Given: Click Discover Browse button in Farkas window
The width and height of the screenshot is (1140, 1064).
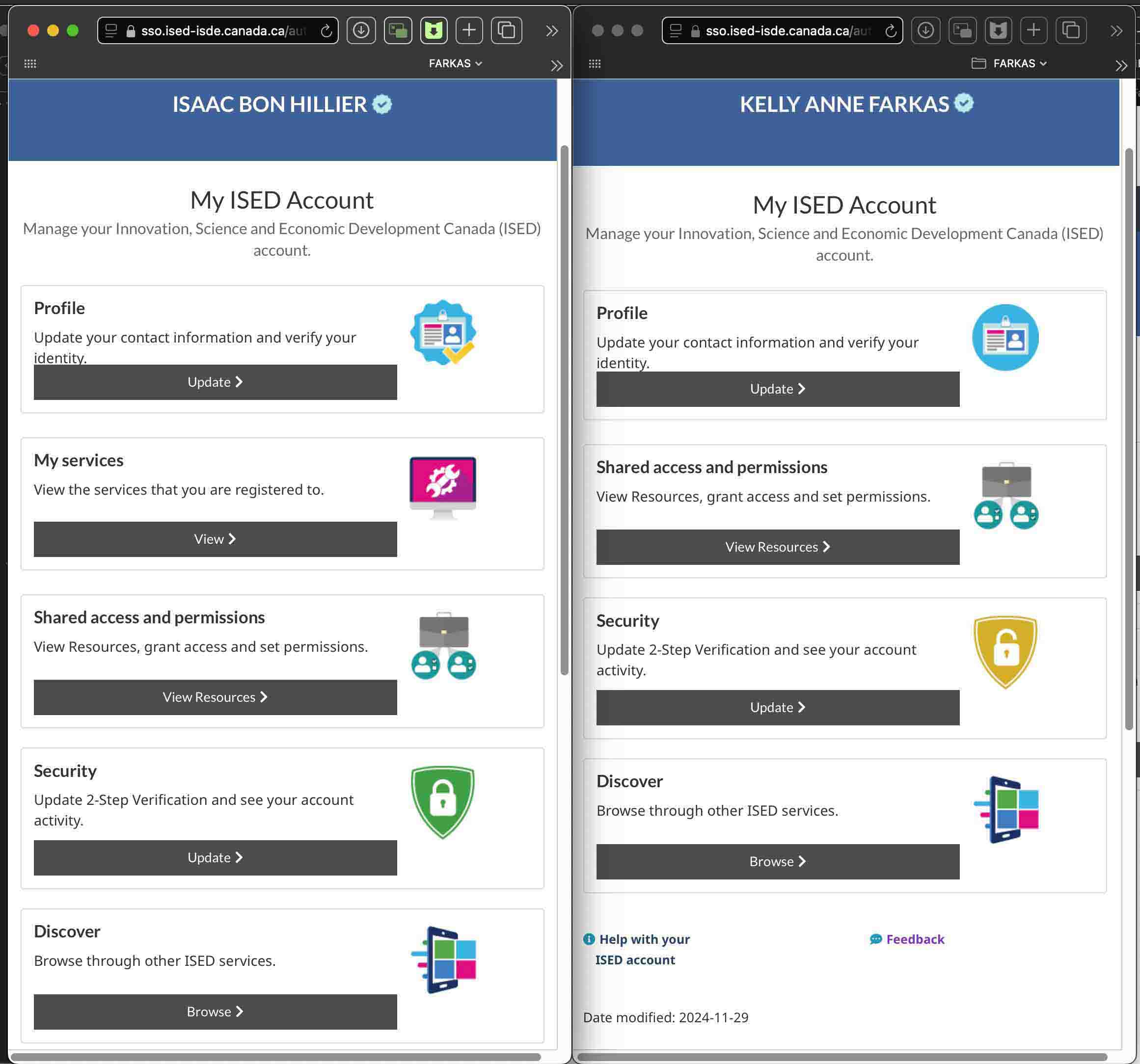Looking at the screenshot, I should [778, 862].
